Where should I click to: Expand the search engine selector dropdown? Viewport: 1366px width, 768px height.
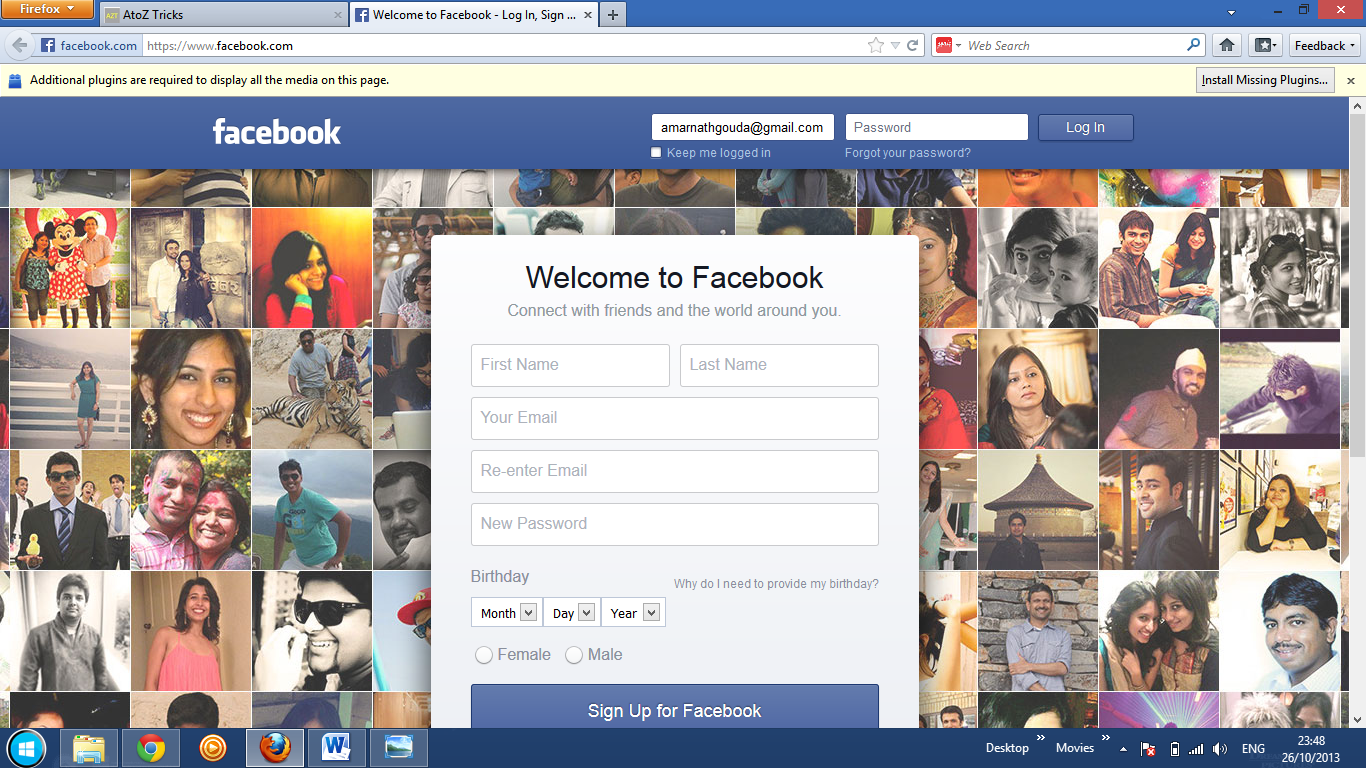(948, 45)
